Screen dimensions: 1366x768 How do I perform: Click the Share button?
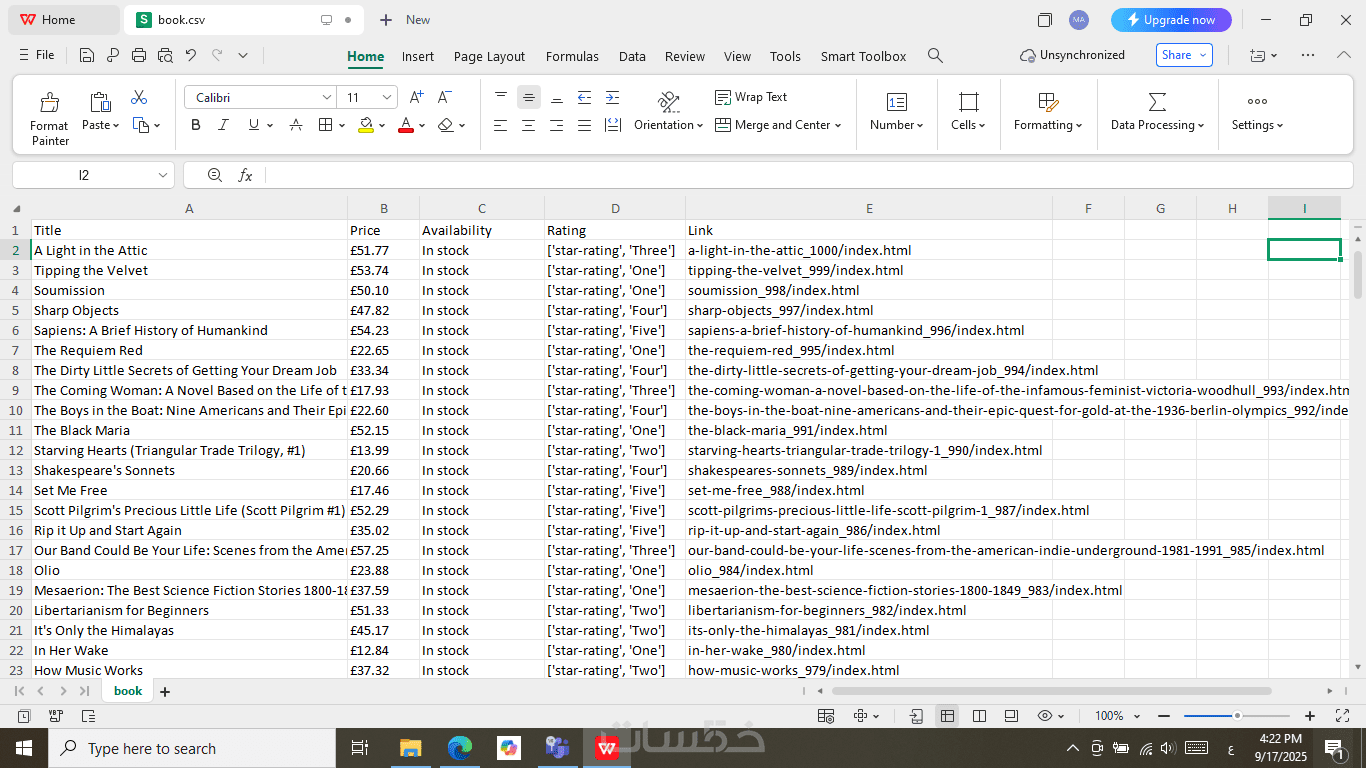tap(1184, 55)
